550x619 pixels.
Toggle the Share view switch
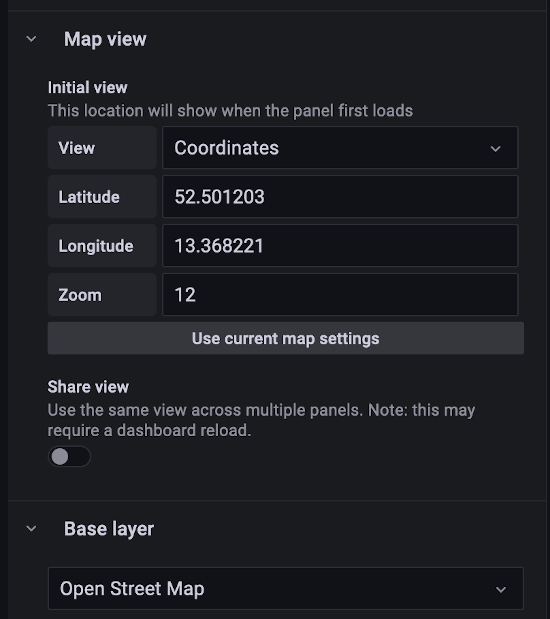(x=69, y=457)
